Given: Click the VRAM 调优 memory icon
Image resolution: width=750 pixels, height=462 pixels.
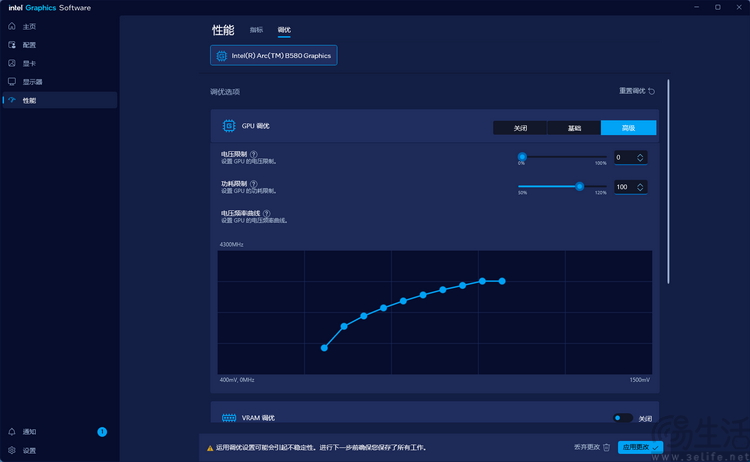Looking at the screenshot, I should pos(229,418).
